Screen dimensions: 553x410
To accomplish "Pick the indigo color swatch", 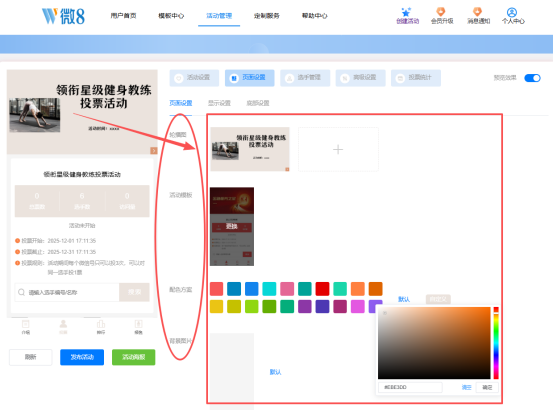I will (322, 306).
